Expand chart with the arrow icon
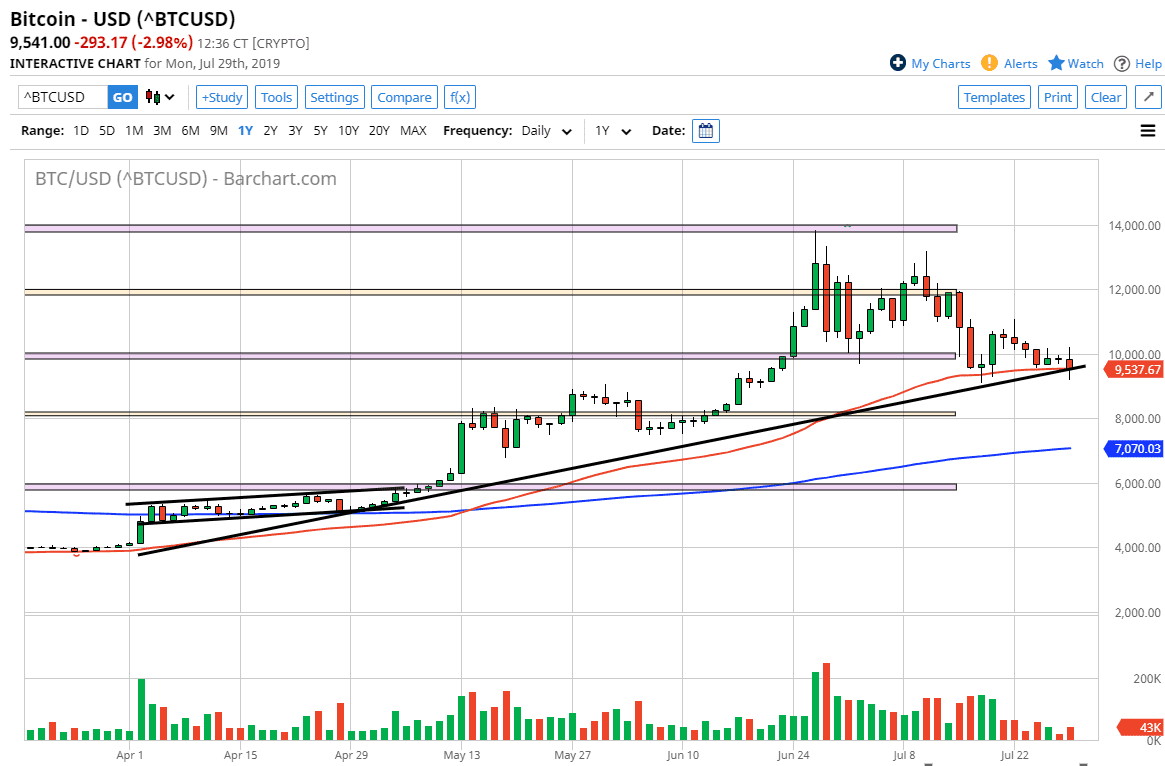The width and height of the screenshot is (1165, 766). [x=1147, y=97]
